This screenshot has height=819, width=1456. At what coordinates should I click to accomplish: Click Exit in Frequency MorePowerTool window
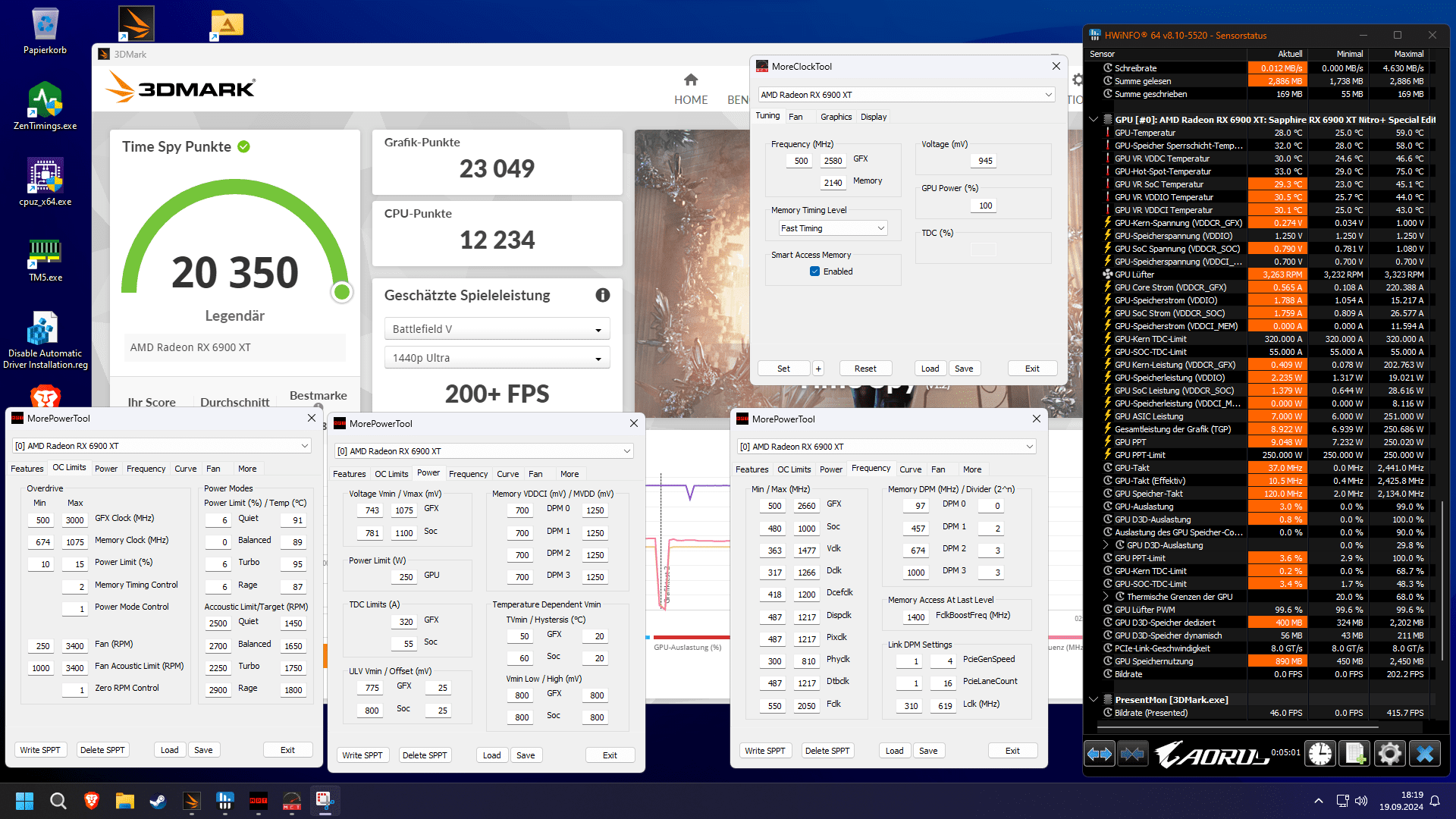pos(1012,751)
